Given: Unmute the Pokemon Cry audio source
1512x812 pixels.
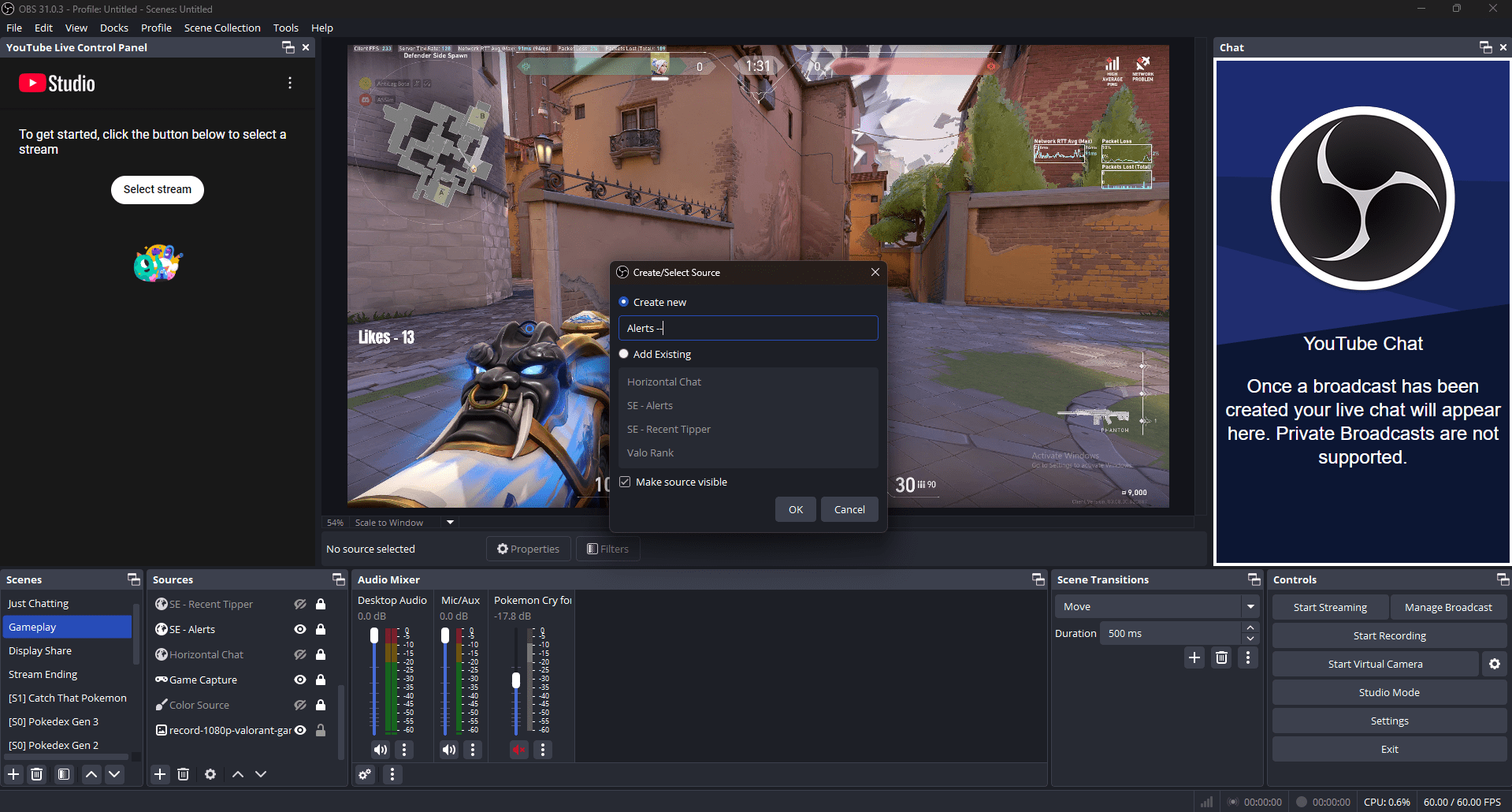Looking at the screenshot, I should tap(518, 750).
